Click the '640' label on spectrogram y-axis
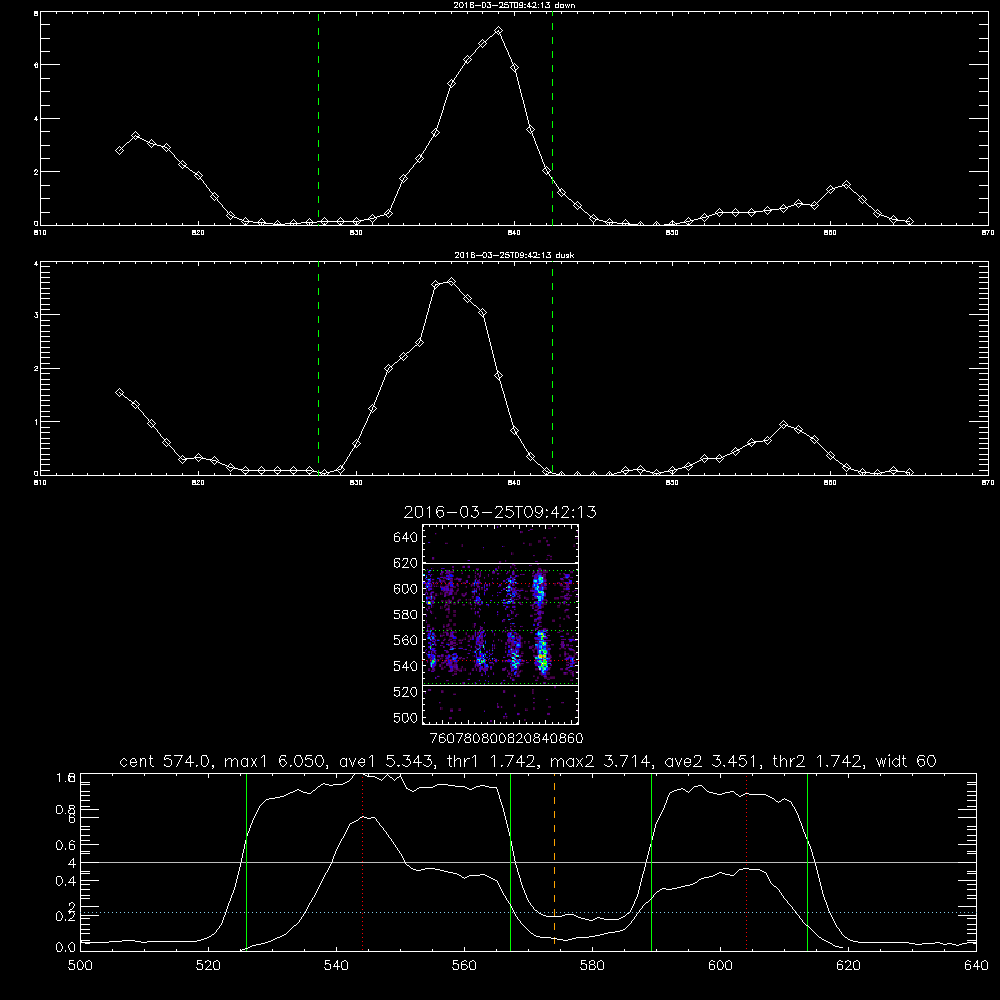The height and width of the screenshot is (1000, 1000). click(406, 538)
